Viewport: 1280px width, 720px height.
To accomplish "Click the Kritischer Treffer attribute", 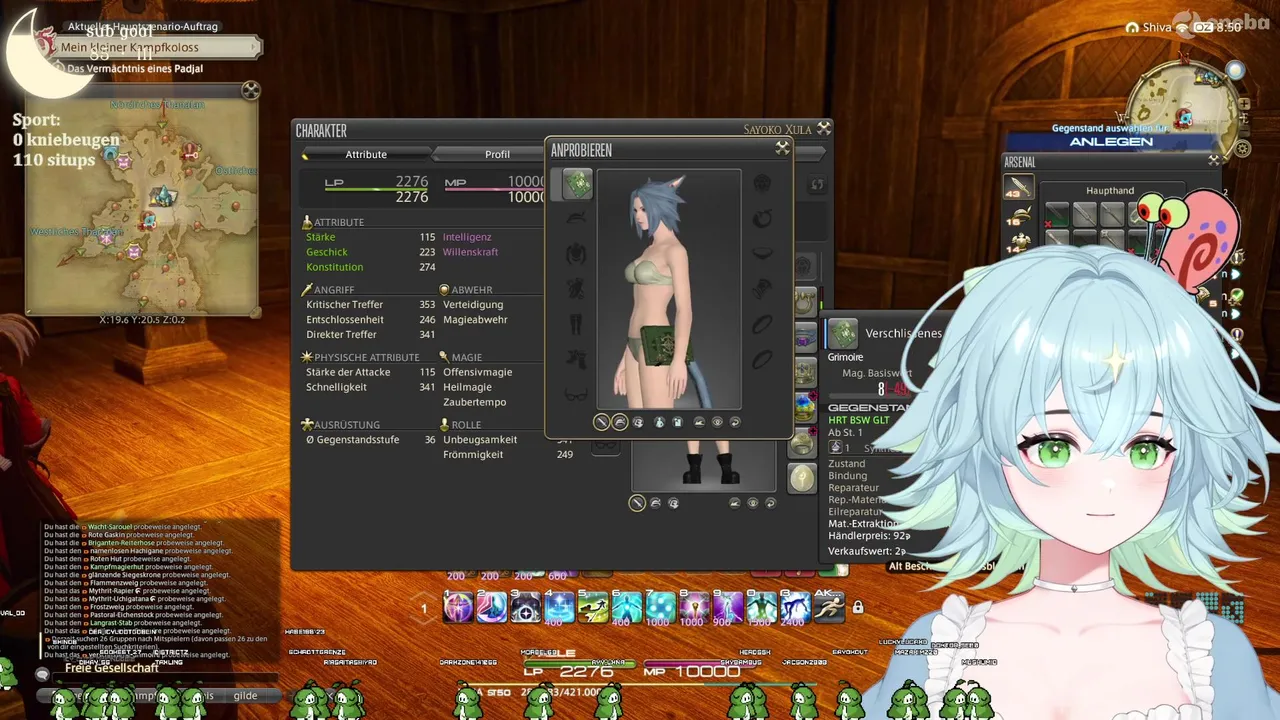I will pos(345,304).
